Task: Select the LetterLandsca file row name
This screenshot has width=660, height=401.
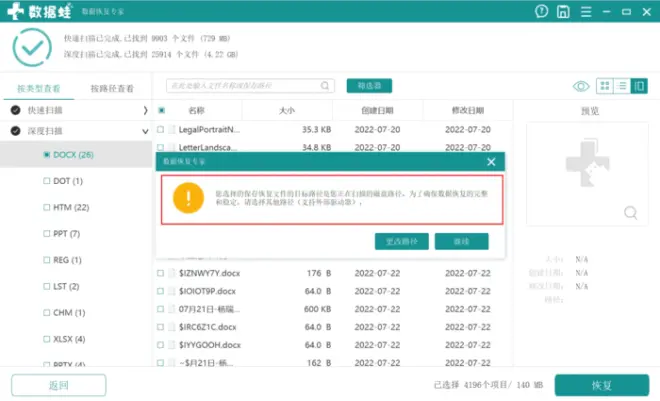Action: point(209,147)
